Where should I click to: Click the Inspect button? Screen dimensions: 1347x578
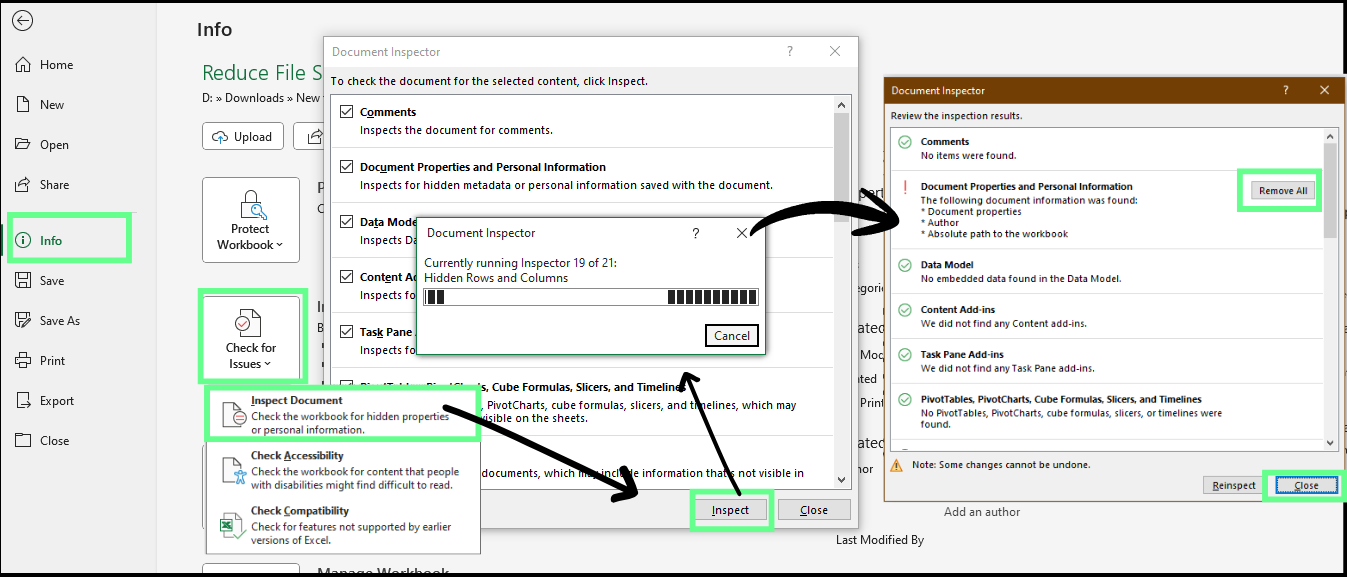tap(731, 509)
